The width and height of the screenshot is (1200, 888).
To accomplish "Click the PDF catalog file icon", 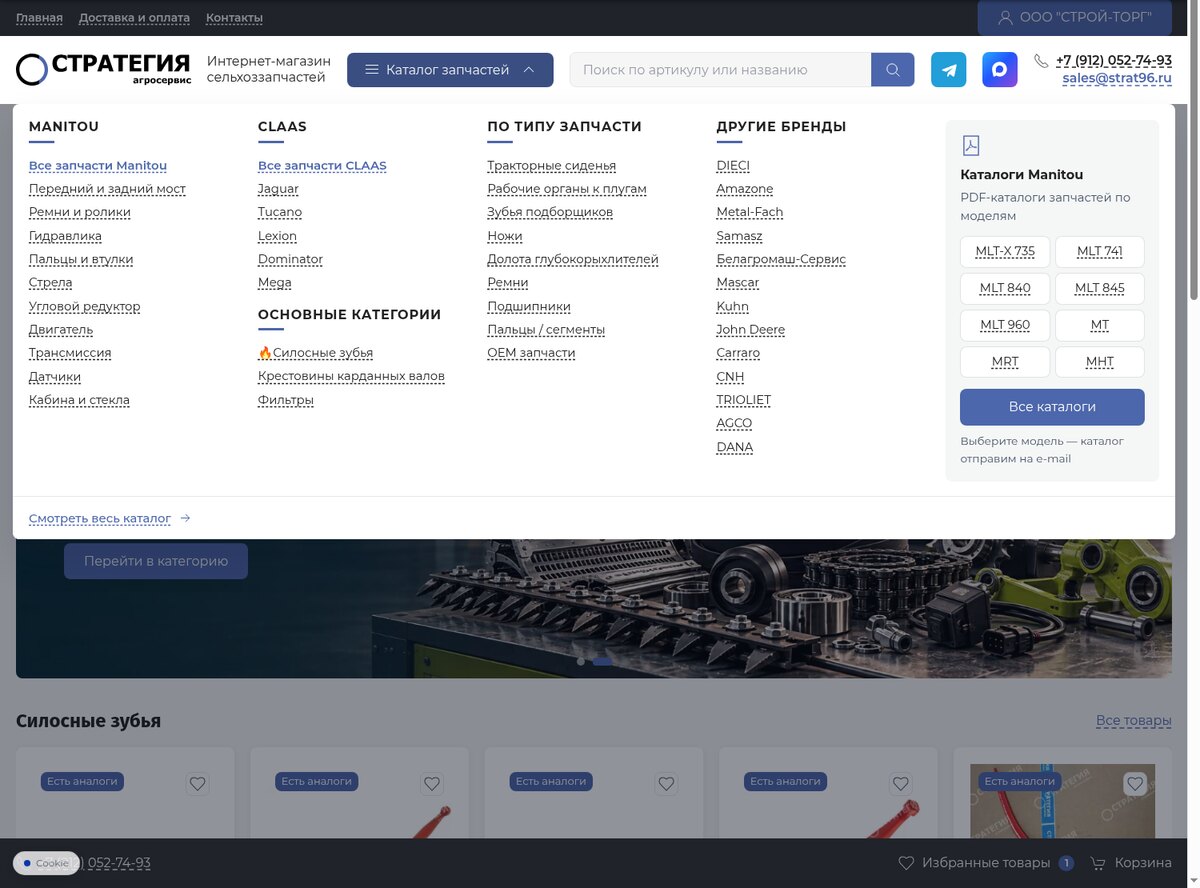I will [x=971, y=146].
